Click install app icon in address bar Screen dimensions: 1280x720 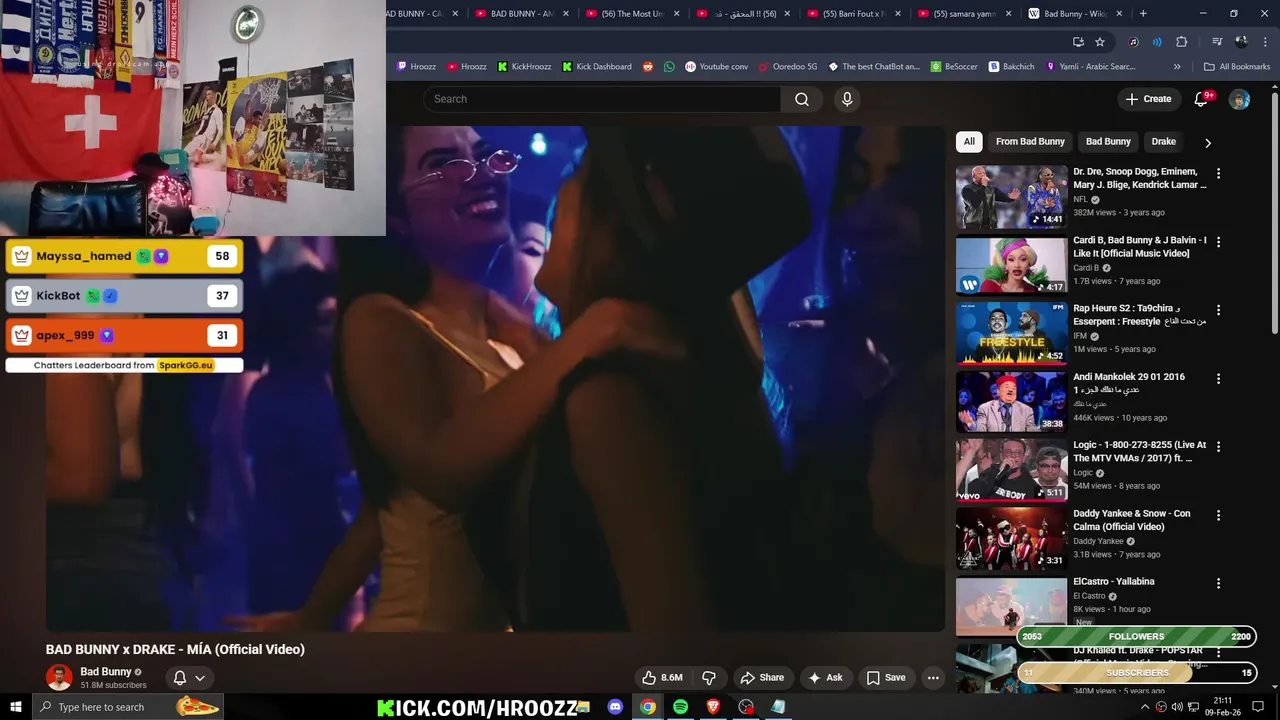(1078, 42)
